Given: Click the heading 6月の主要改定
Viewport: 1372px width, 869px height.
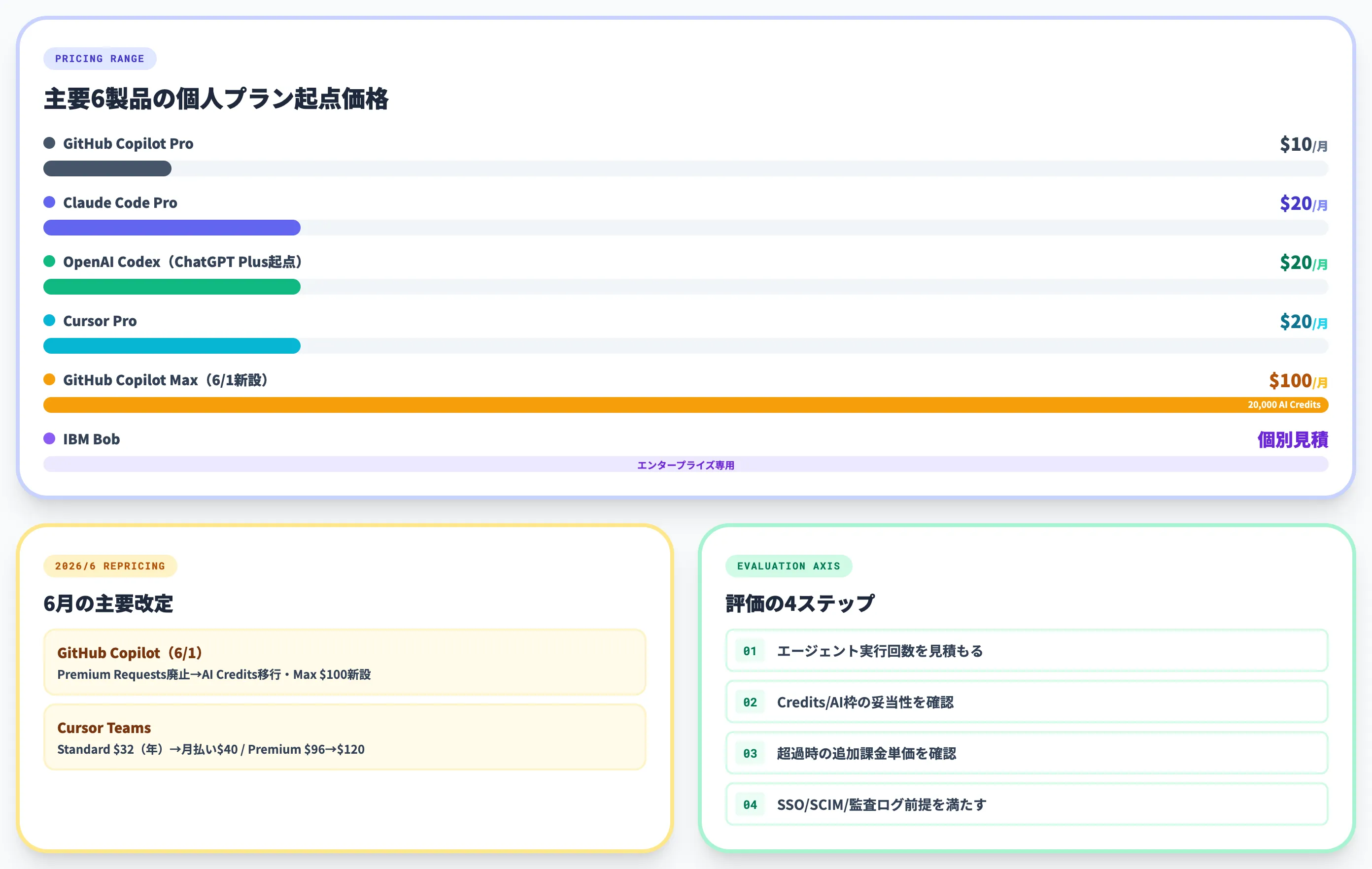Looking at the screenshot, I should [x=108, y=603].
